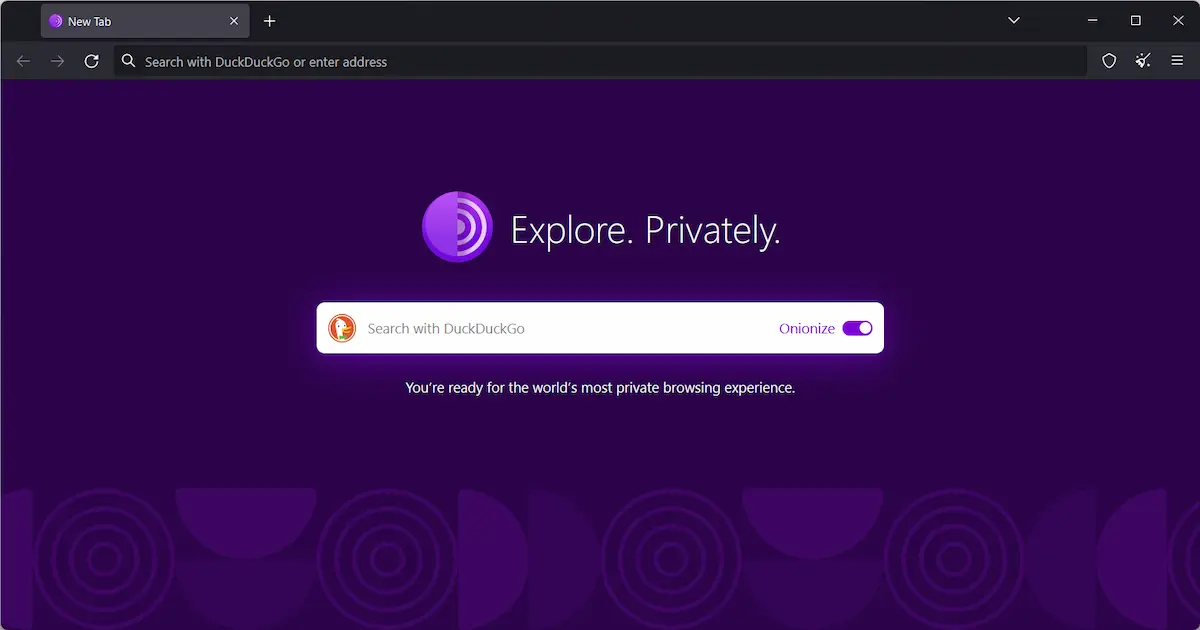Open a new tab with the plus button

[269, 20]
